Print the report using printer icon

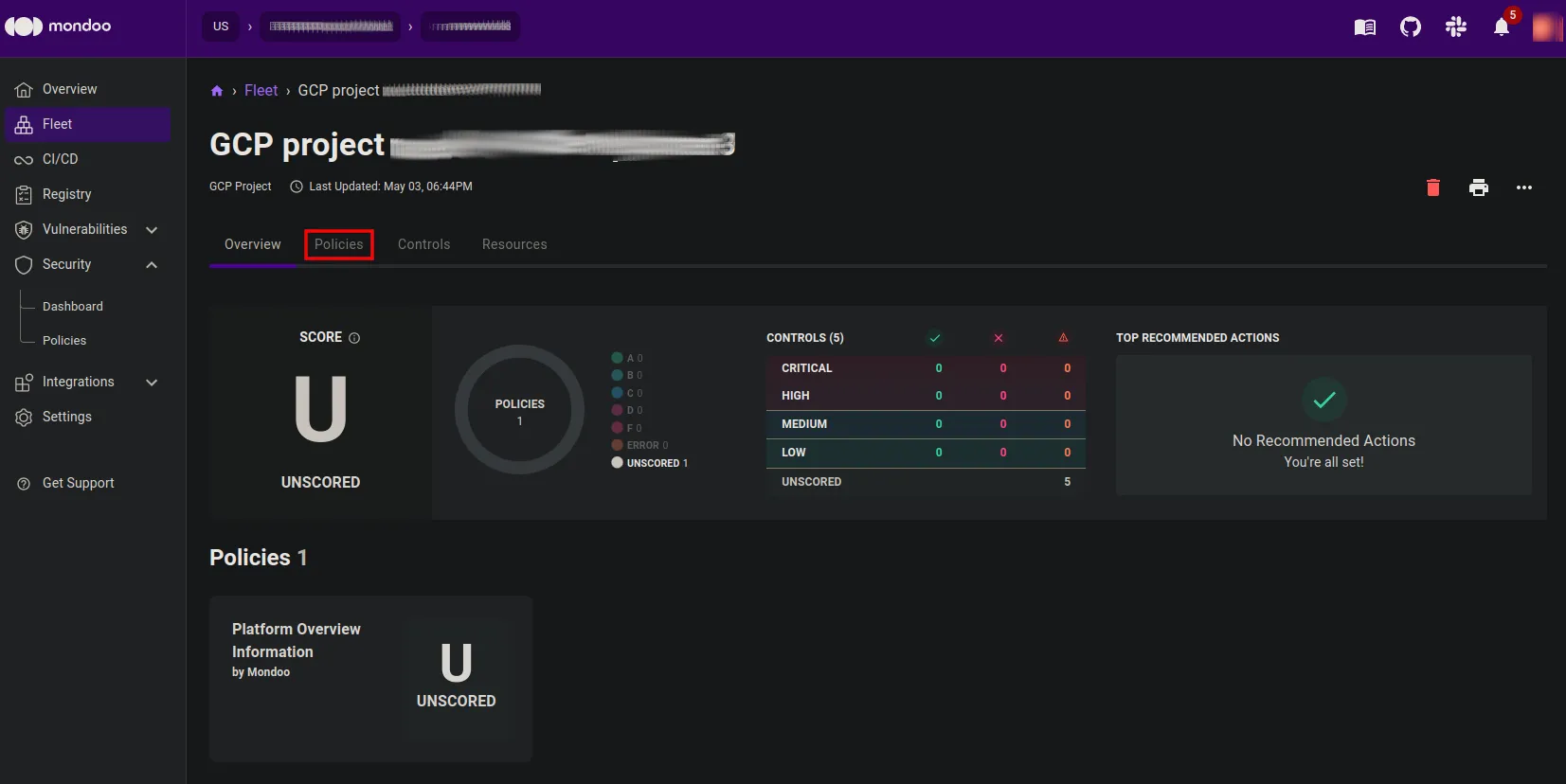tap(1479, 187)
